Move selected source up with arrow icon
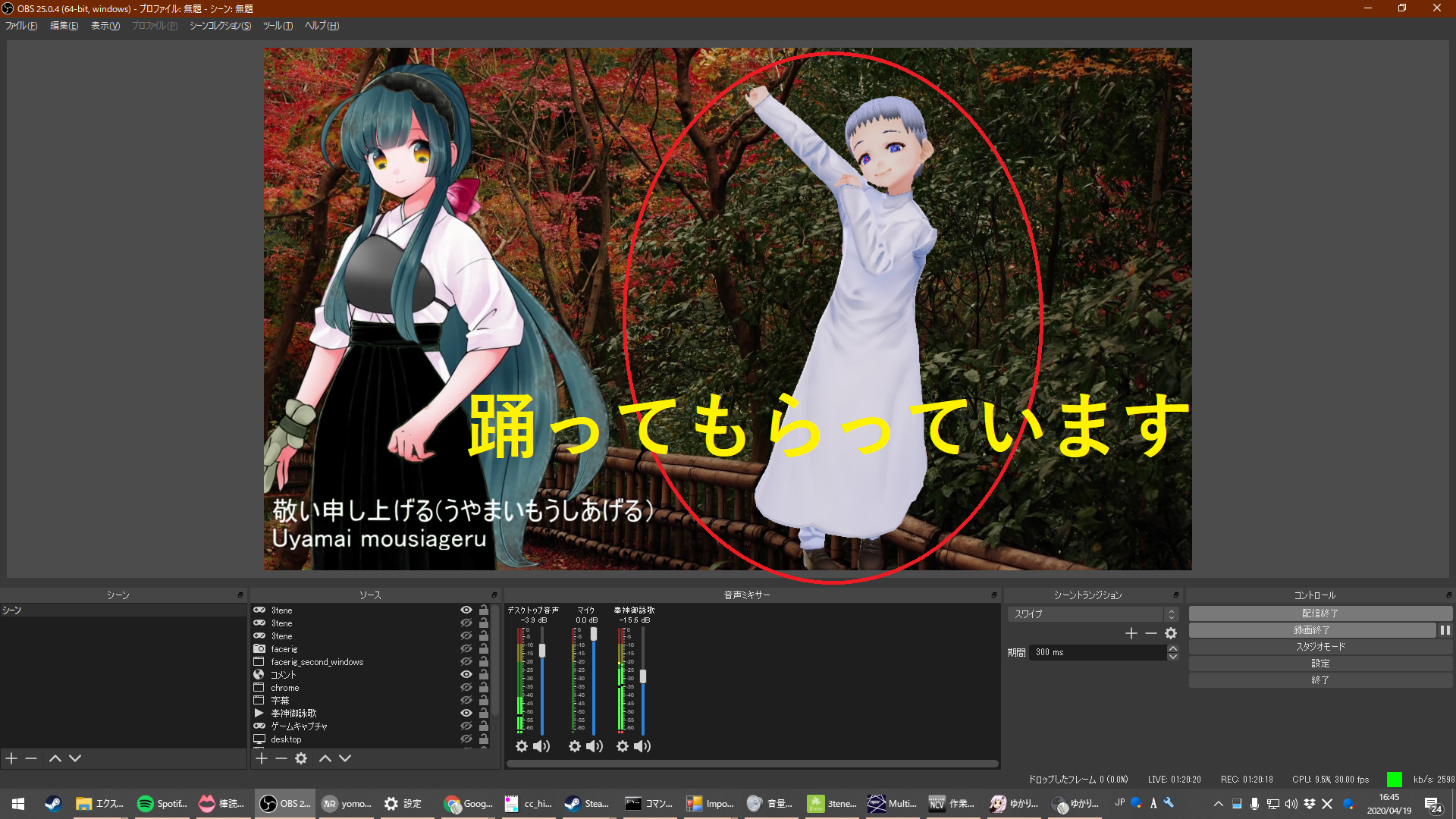Screen dimensions: 1456x819 pyautogui.click(x=325, y=758)
